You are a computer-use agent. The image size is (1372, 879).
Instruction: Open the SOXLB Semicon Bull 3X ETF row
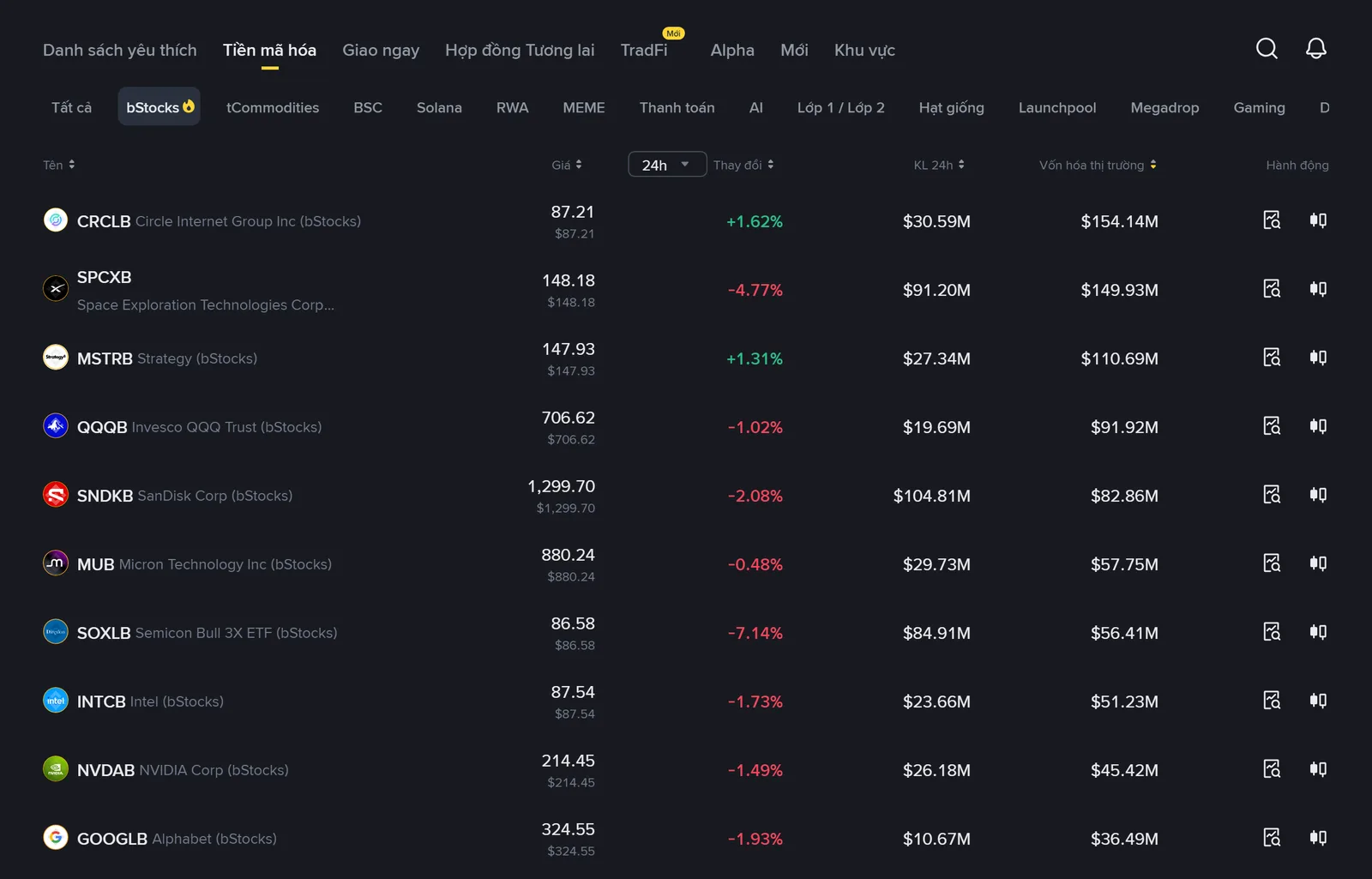point(686,632)
